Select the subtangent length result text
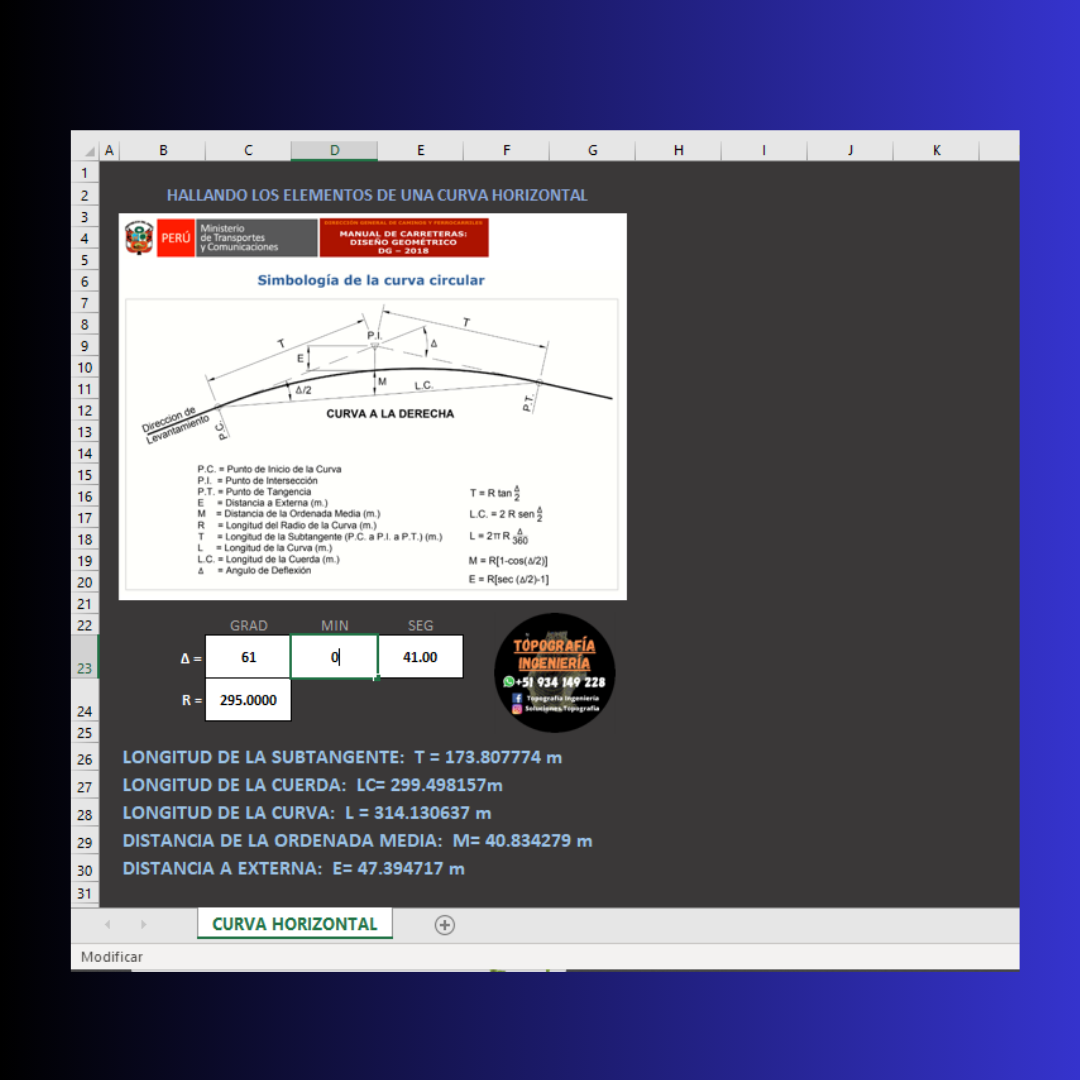The image size is (1080, 1080). click(x=342, y=757)
